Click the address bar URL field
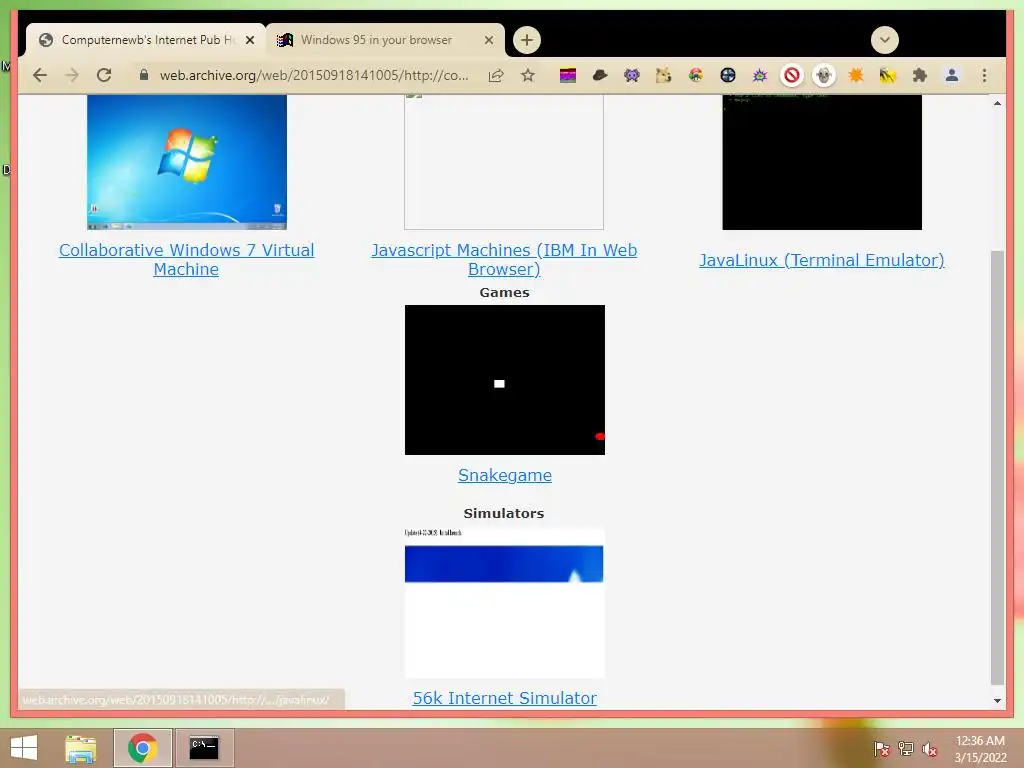Screen dimensions: 1024x768 point(314,75)
